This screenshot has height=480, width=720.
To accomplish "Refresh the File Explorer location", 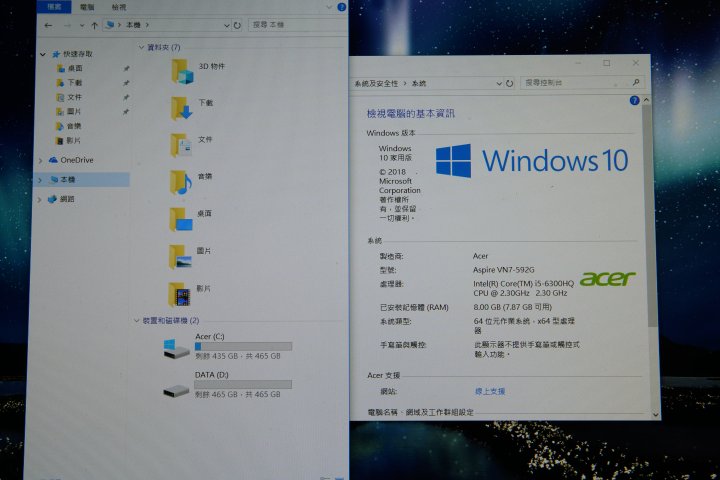I will 237,25.
